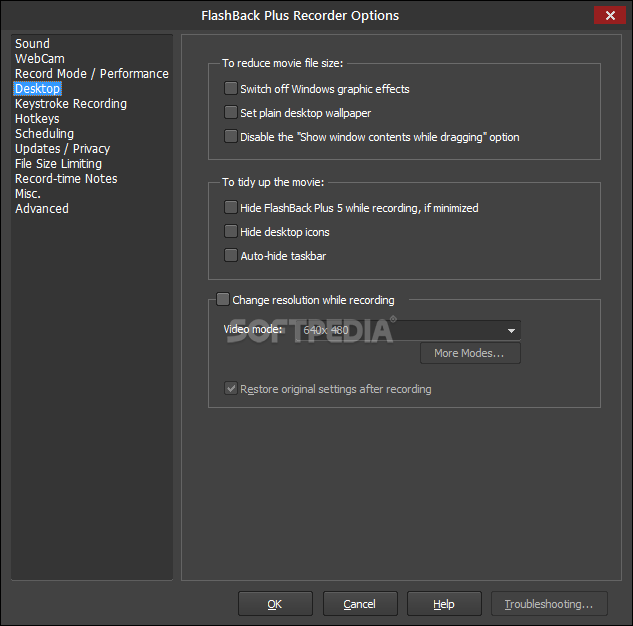Open Help for recorder options

coord(444,604)
